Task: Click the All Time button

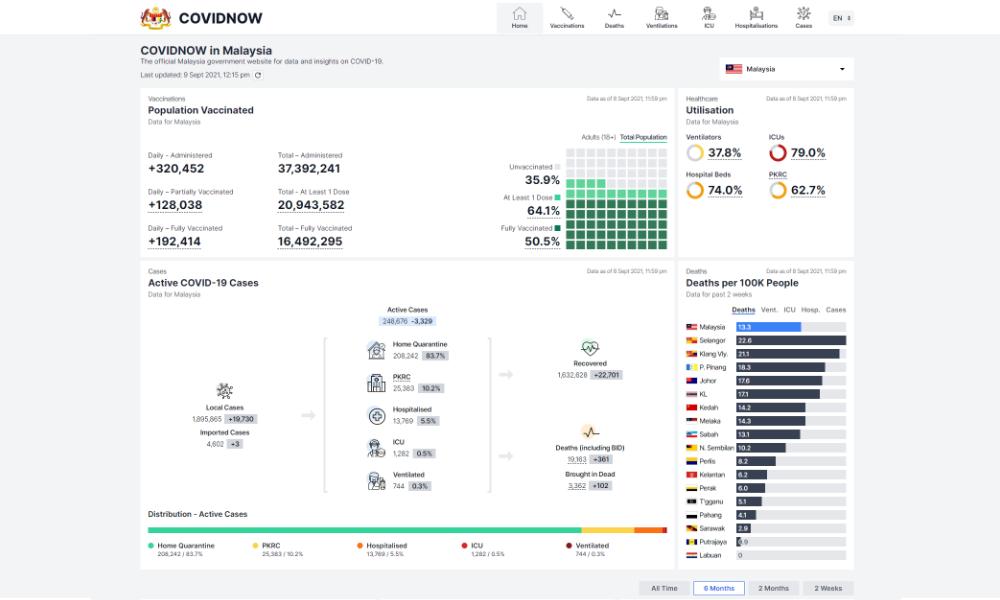Action: click(x=664, y=589)
